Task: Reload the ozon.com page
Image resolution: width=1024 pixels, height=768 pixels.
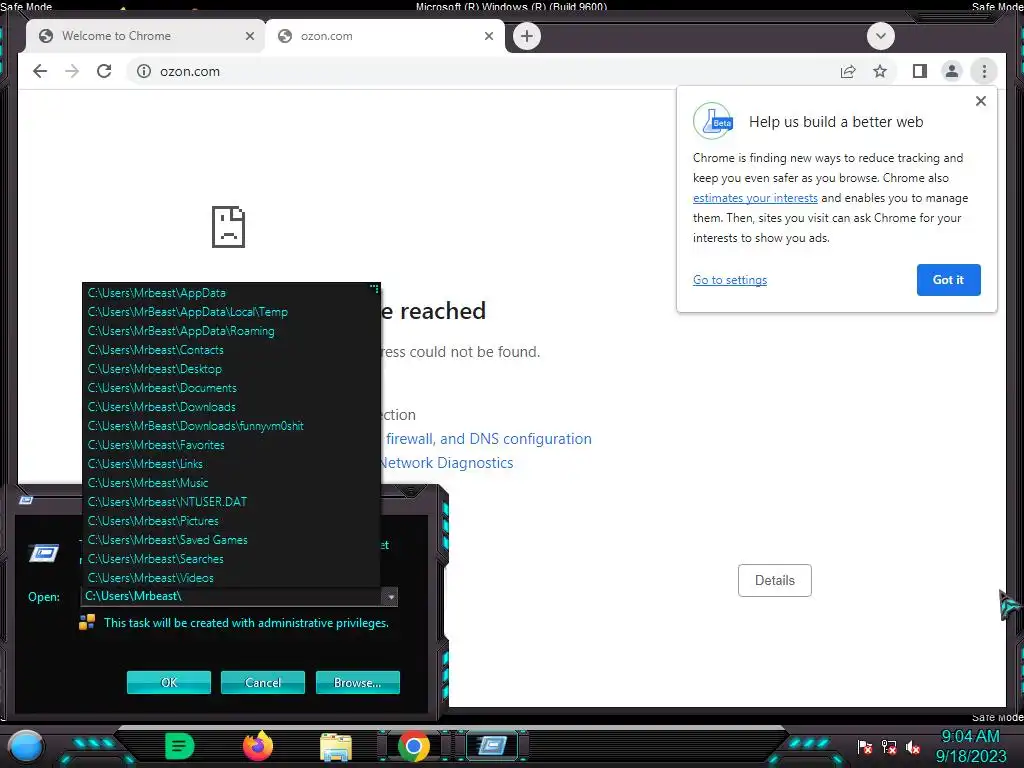Action: (104, 71)
